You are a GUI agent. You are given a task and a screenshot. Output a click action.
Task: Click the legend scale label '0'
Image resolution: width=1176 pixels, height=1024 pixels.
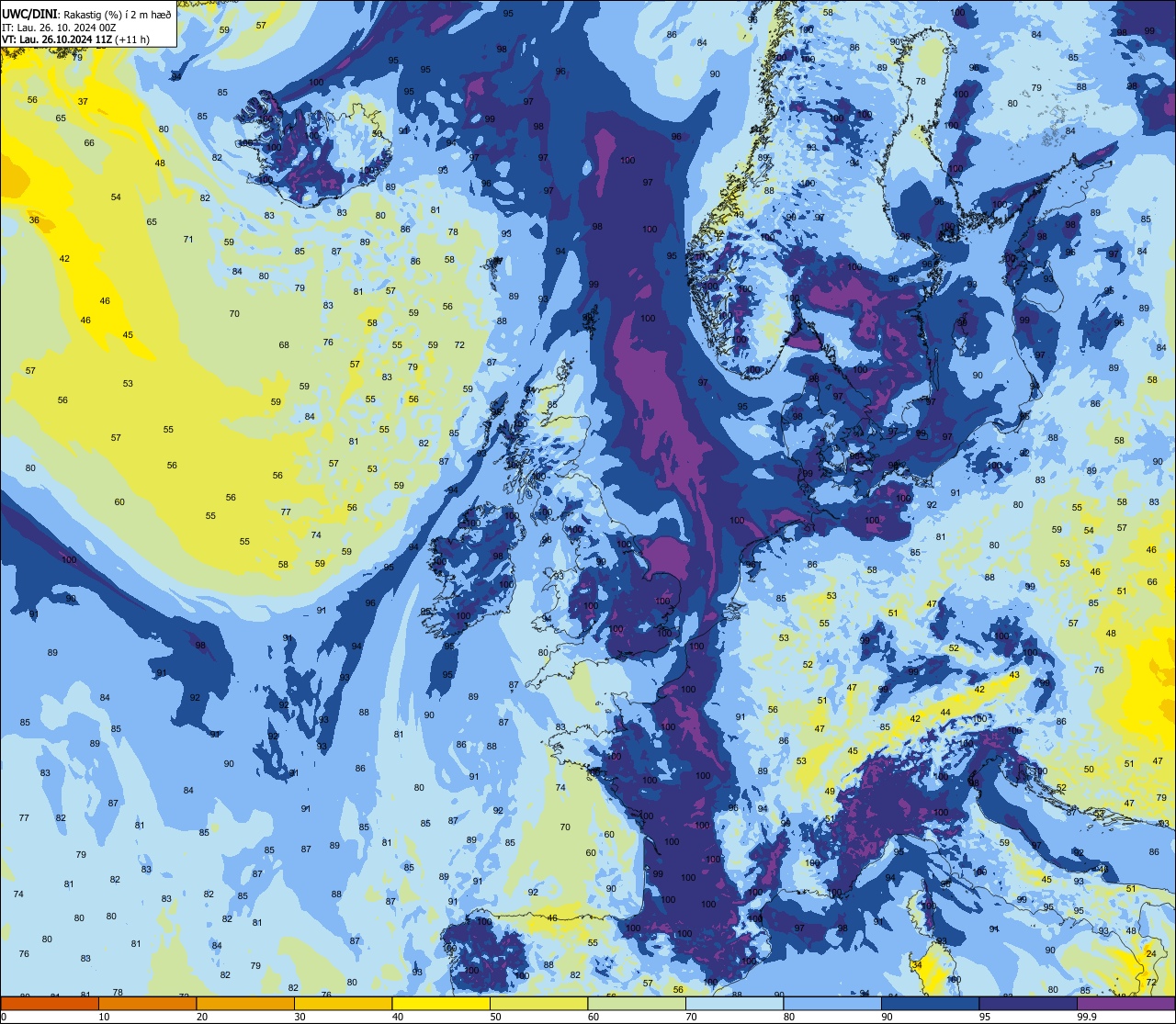click(x=4, y=1018)
